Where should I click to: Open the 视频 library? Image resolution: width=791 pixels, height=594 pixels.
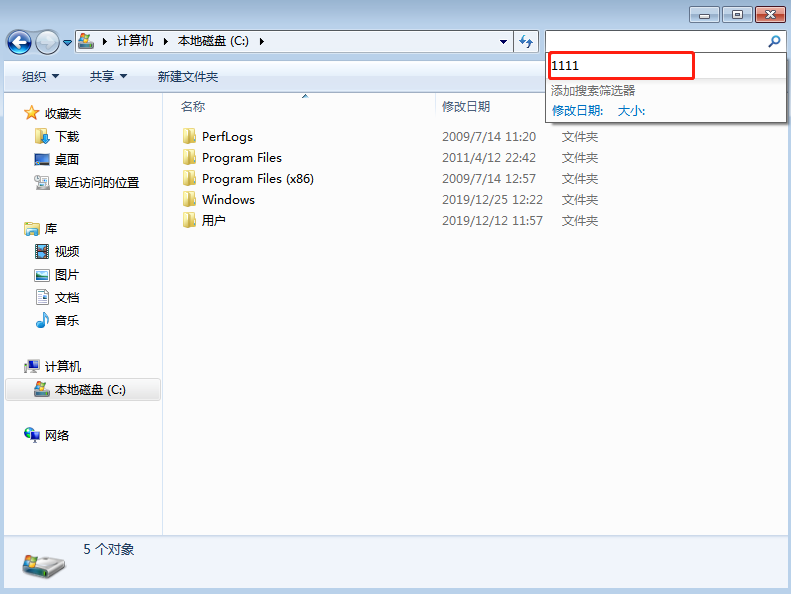tap(66, 251)
